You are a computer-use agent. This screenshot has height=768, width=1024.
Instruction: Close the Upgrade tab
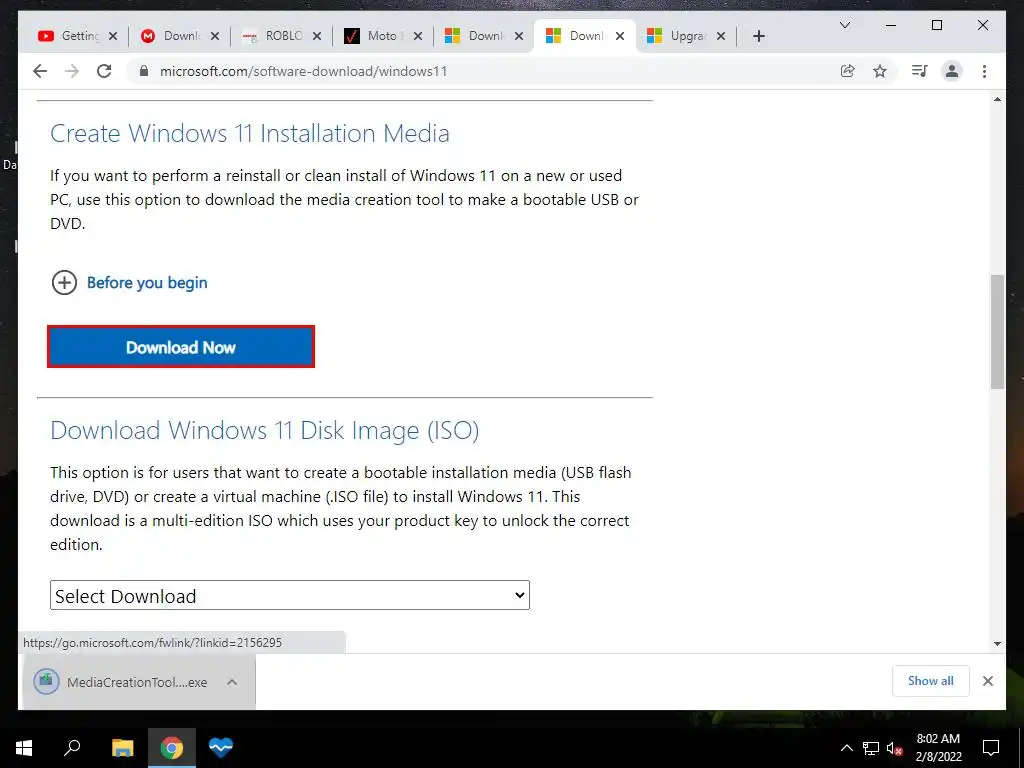click(x=721, y=36)
